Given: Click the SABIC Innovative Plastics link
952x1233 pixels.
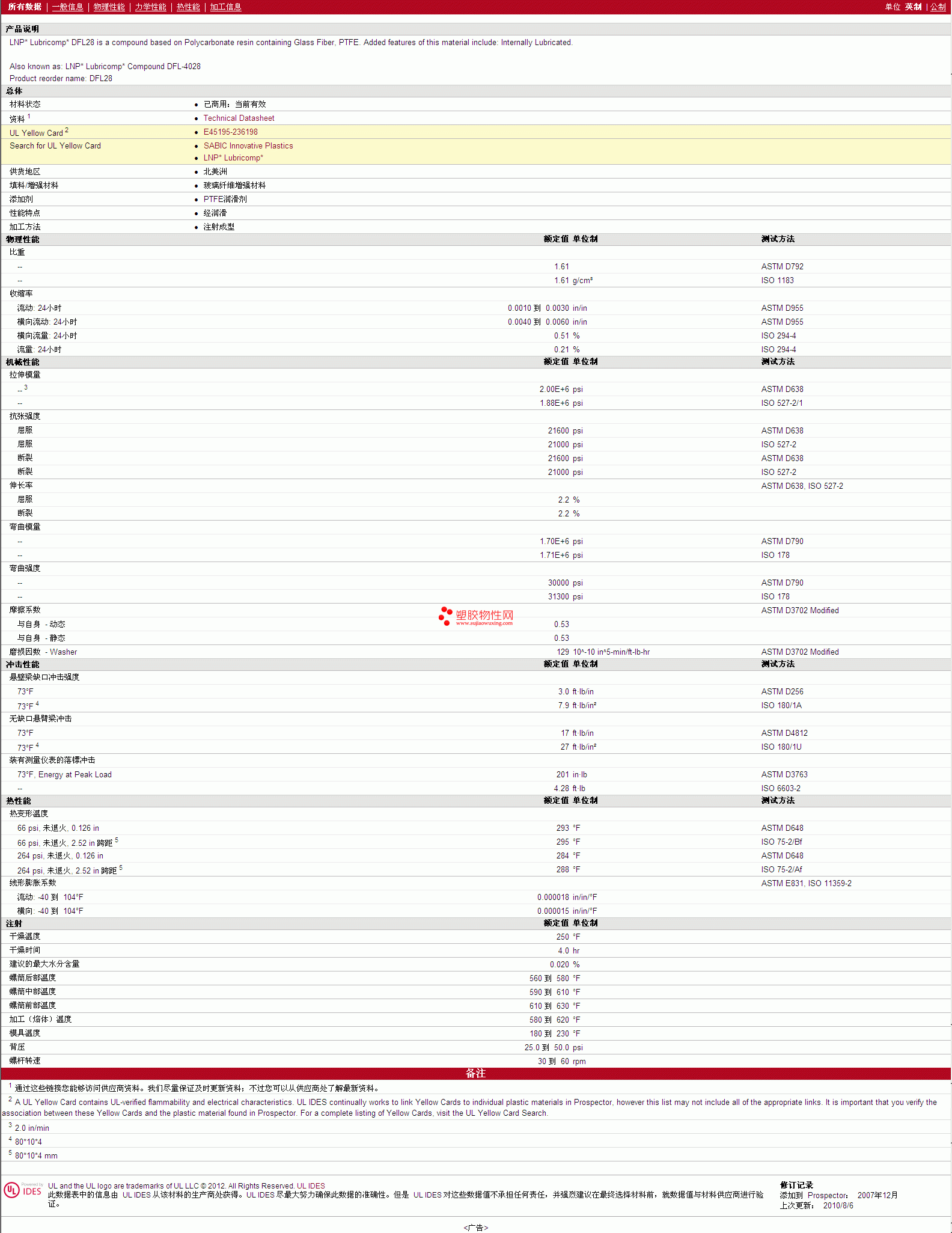Looking at the screenshot, I should pos(248,146).
